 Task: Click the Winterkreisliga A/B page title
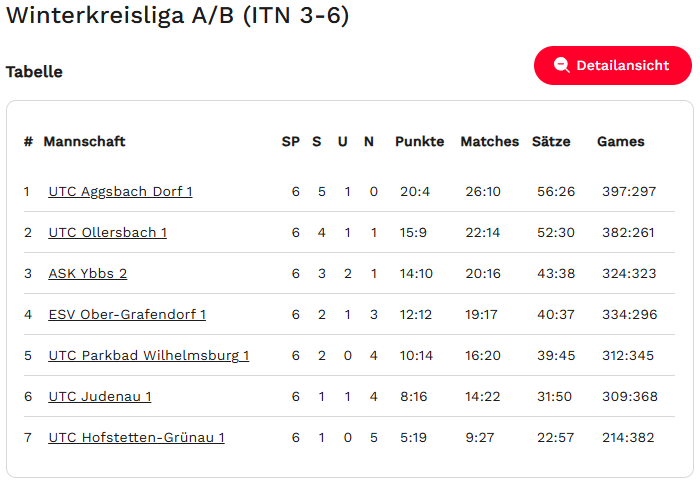178,16
